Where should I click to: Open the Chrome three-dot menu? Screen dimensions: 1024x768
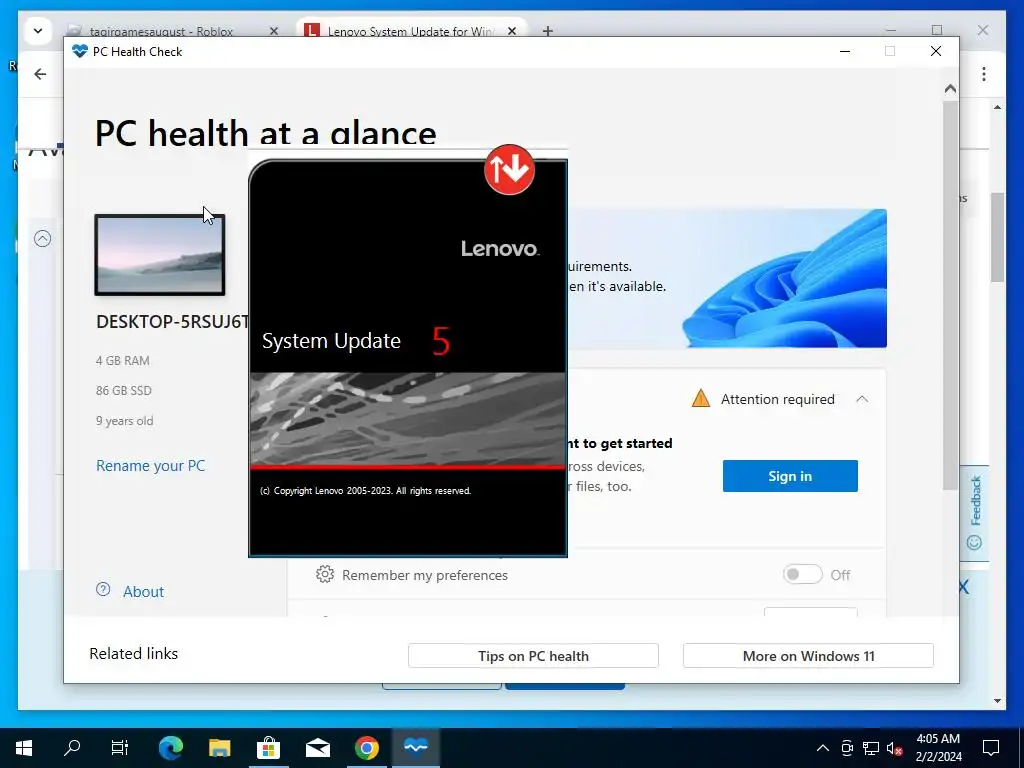[984, 74]
